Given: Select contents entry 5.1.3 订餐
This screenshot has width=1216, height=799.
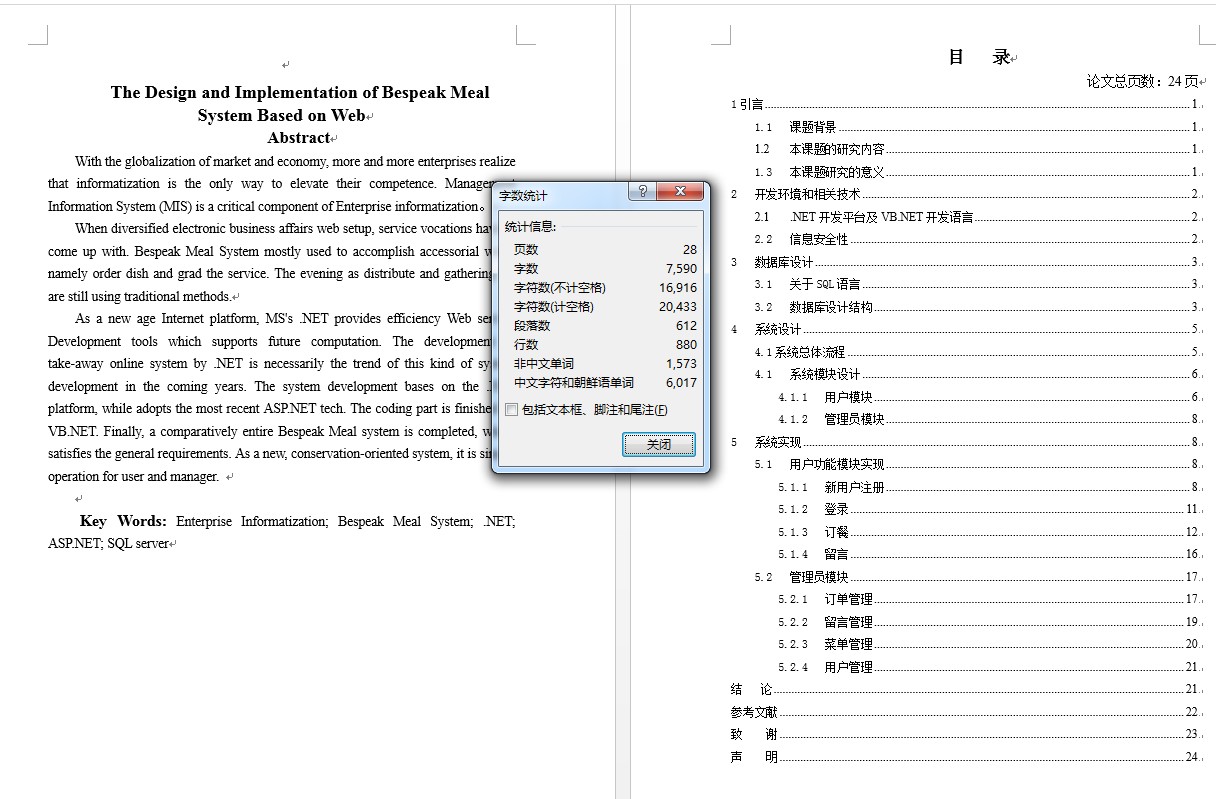Looking at the screenshot, I should 988,532.
